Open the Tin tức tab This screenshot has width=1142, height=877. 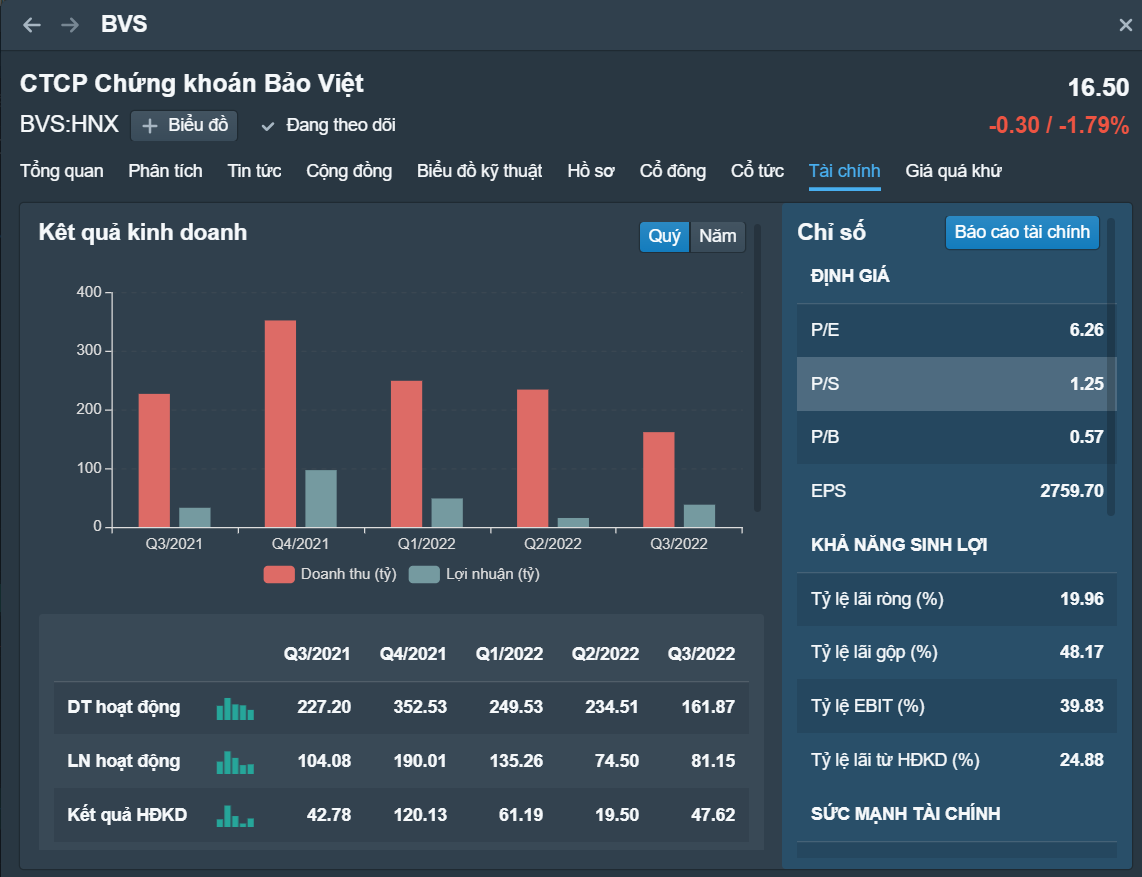click(254, 171)
